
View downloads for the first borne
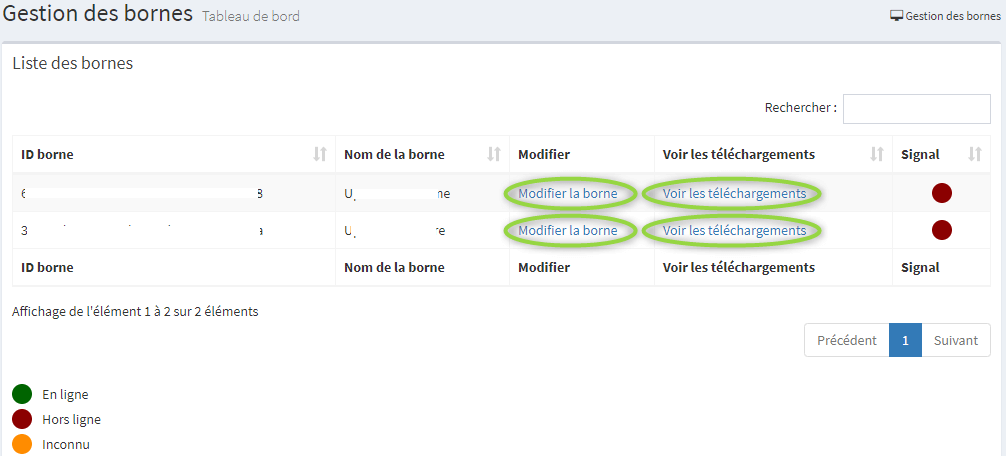point(734,193)
